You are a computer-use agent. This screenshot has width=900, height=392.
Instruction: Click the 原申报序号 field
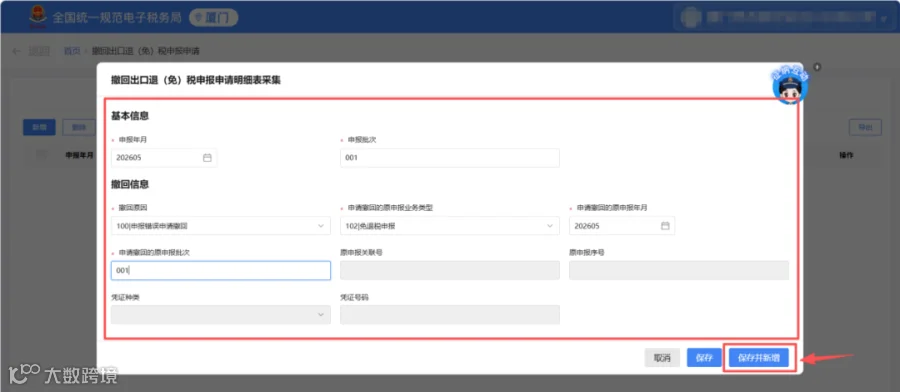pyautogui.click(x=678, y=270)
